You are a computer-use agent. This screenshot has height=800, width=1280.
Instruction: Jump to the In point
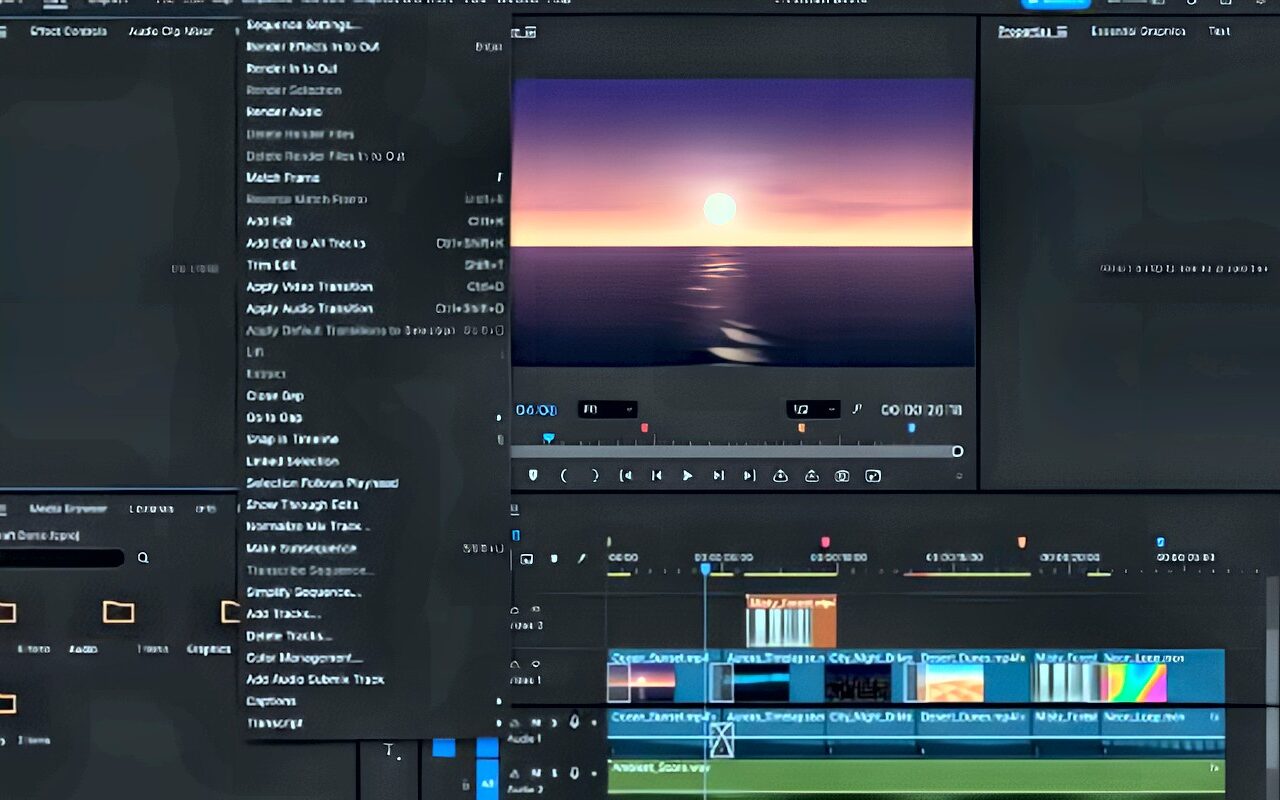626,476
